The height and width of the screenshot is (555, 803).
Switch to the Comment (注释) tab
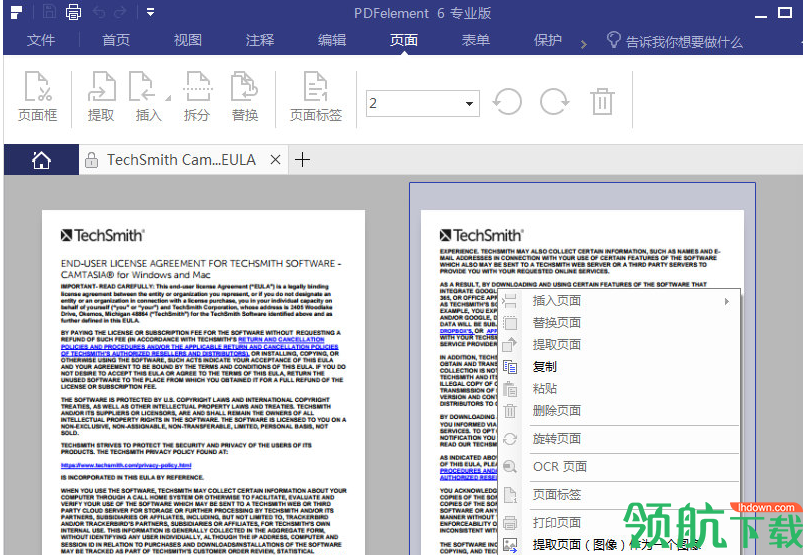[x=260, y=40]
